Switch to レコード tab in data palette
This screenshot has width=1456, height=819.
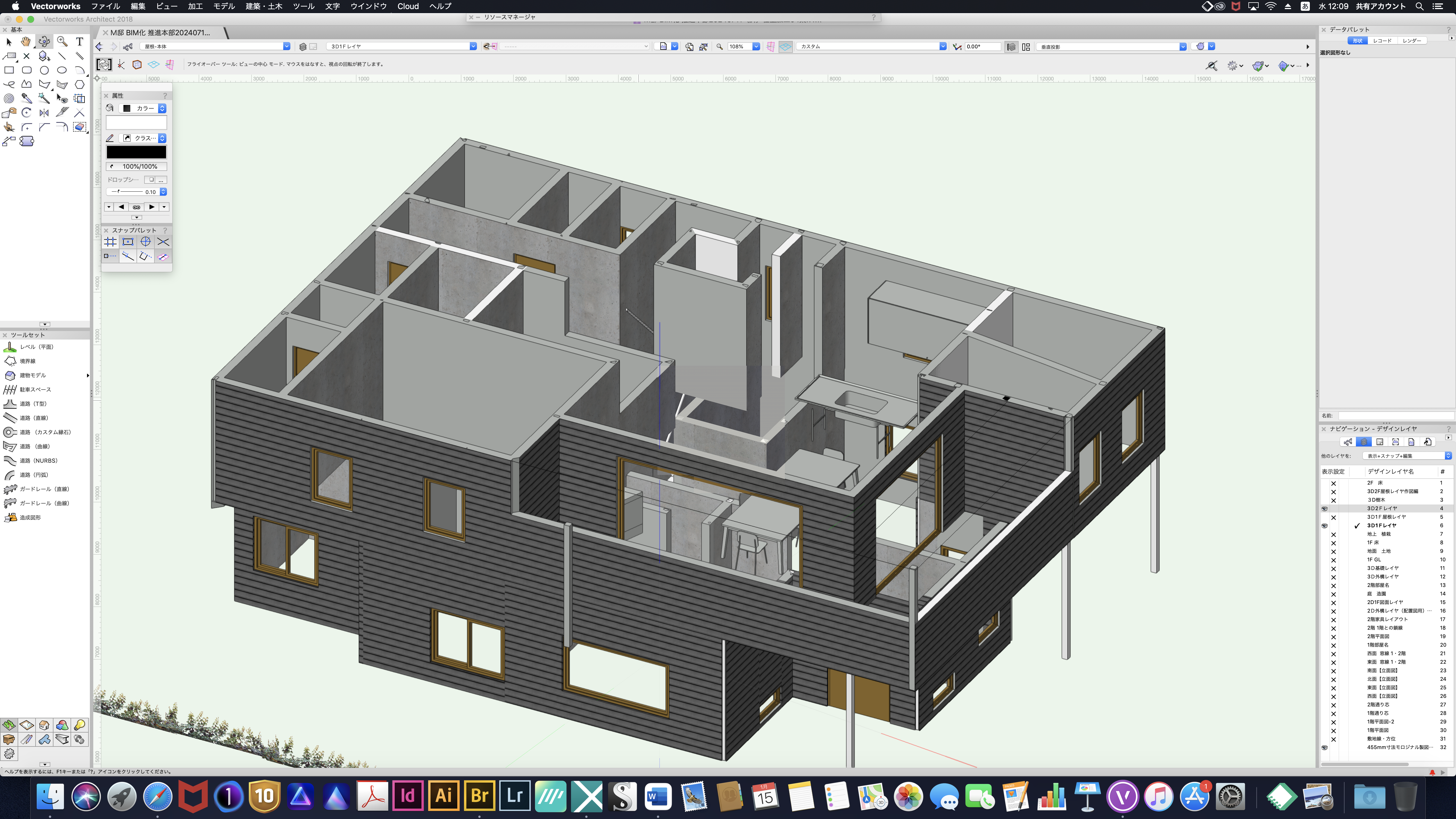tap(1382, 41)
